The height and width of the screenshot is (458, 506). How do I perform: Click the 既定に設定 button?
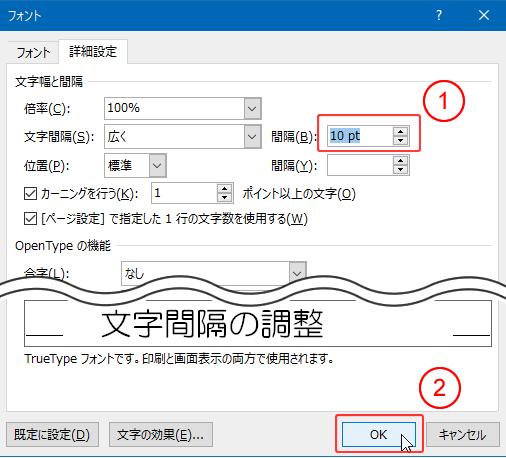point(52,434)
